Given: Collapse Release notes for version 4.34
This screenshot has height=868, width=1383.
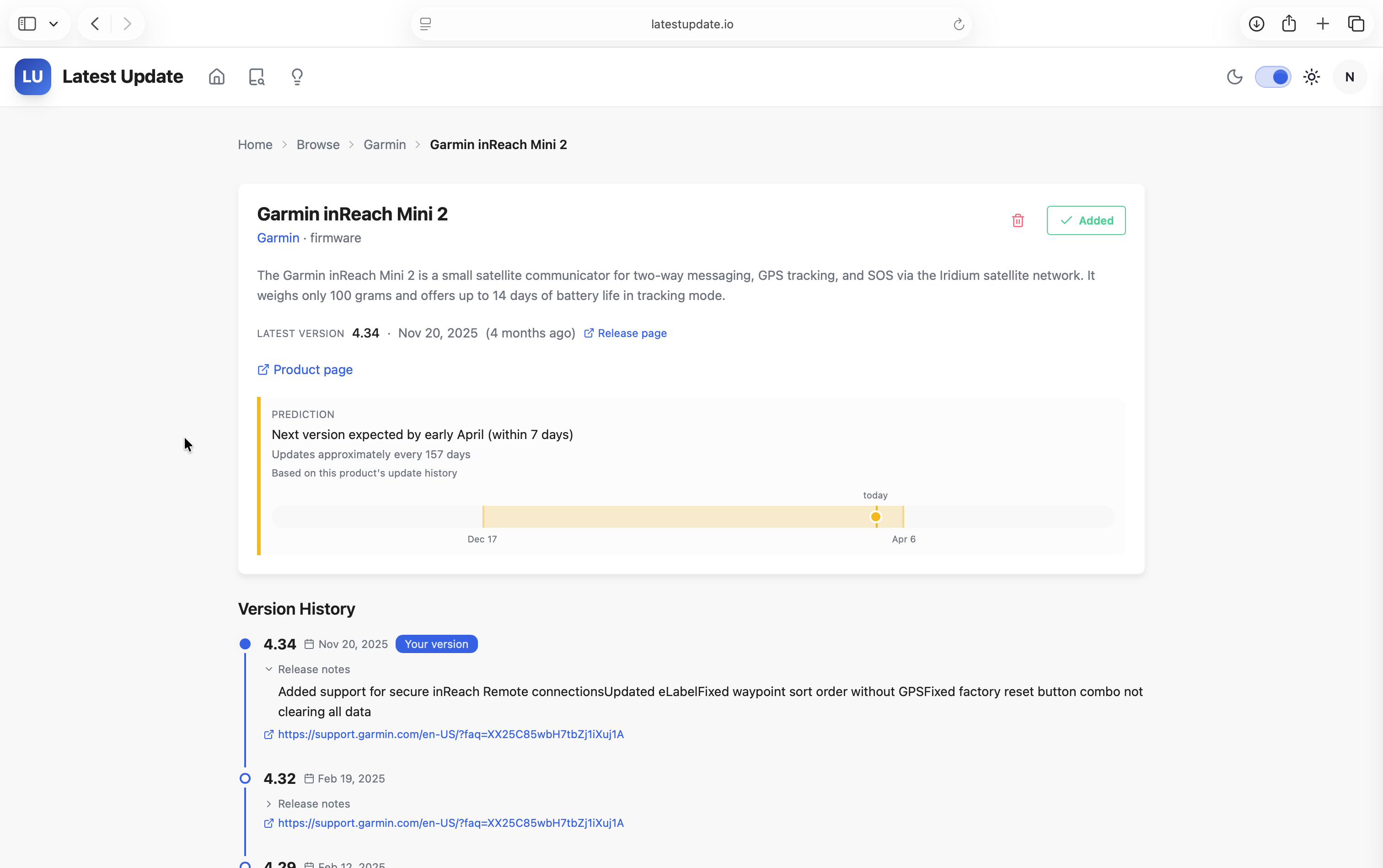Looking at the screenshot, I should [x=308, y=670].
